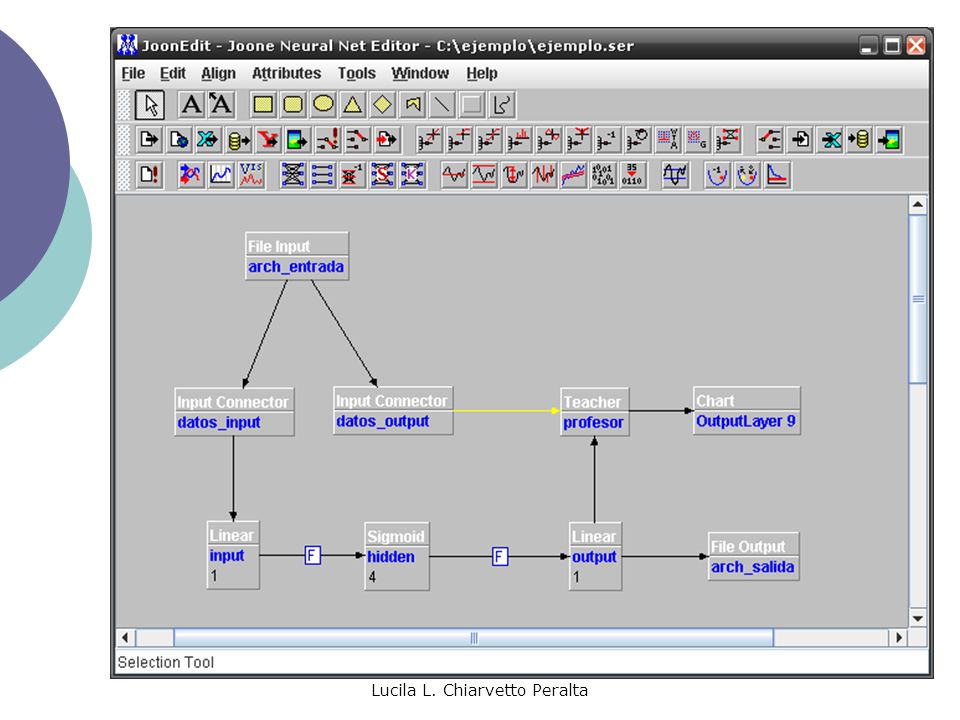Image resolution: width=960 pixels, height=720 pixels.
Task: Add a File Input (page with arrow)
Action: pyautogui.click(x=149, y=140)
